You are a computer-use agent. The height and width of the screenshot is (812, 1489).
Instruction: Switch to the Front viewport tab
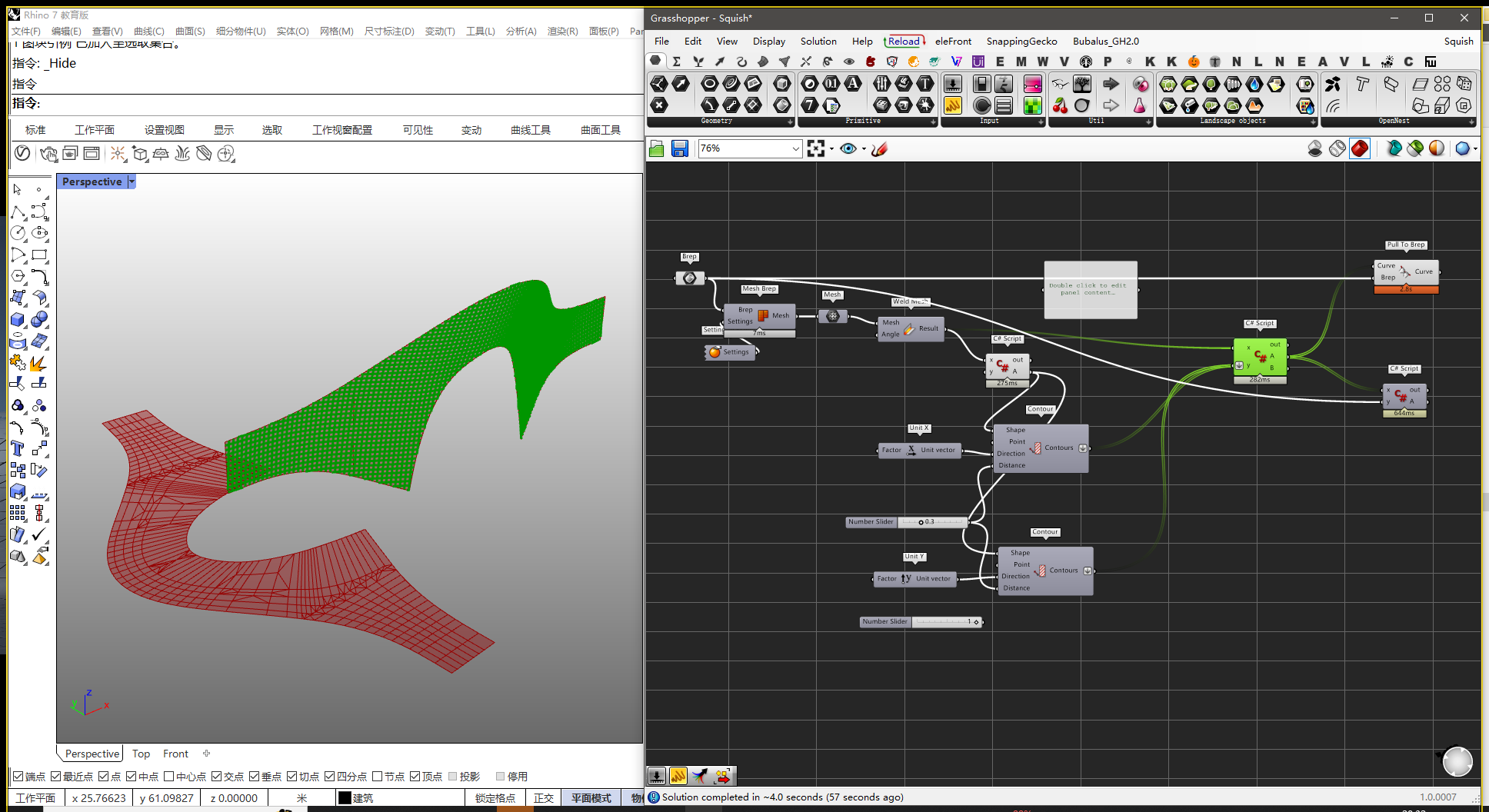(175, 754)
